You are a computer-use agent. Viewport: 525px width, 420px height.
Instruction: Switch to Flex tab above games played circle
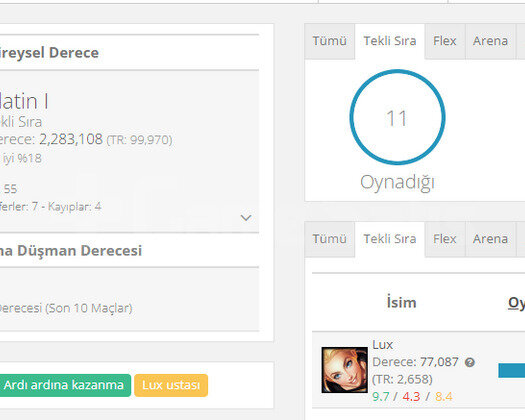click(445, 41)
